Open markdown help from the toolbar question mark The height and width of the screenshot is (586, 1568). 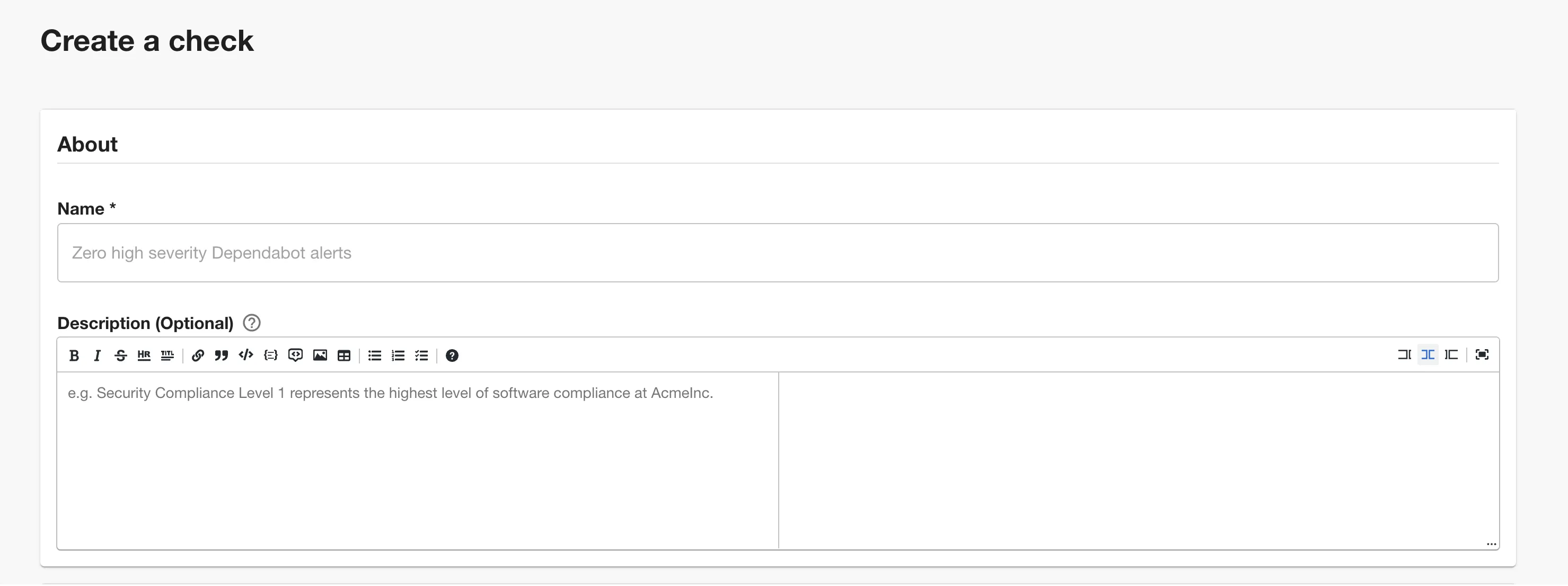[452, 356]
